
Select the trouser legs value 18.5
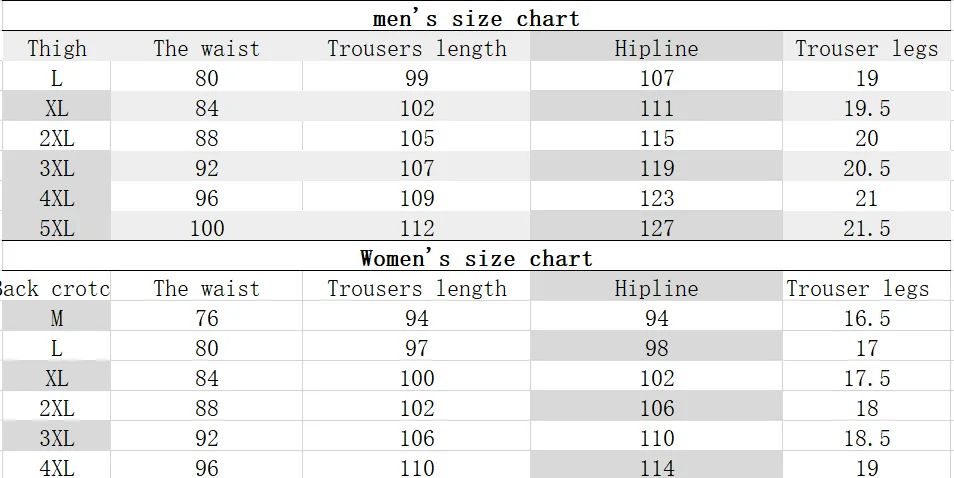[866, 438]
